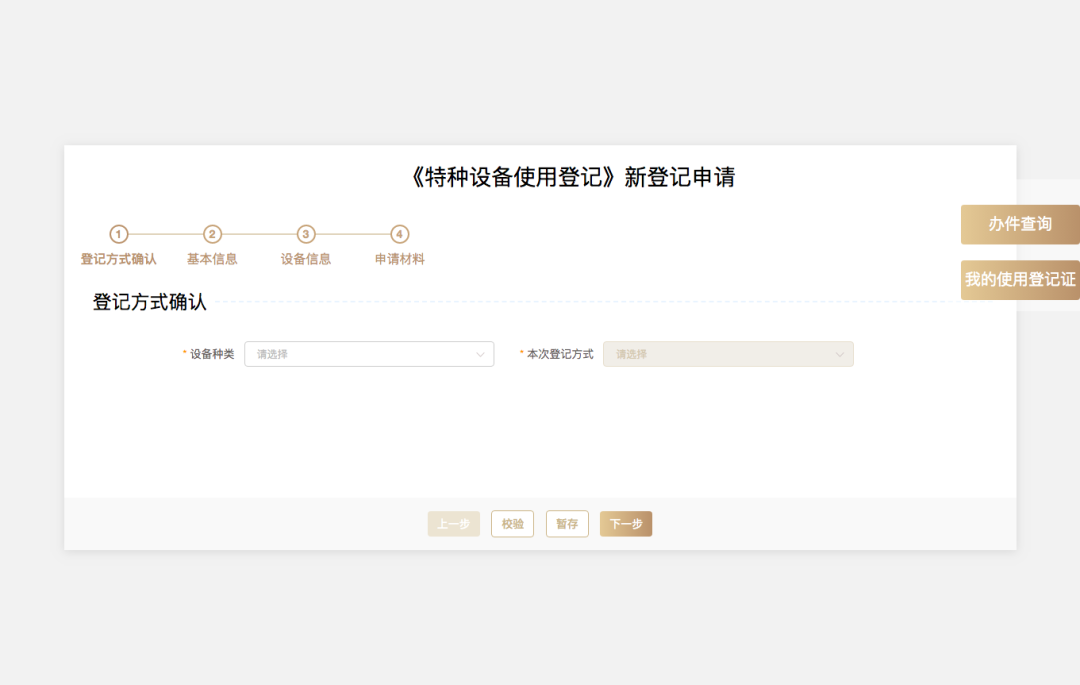Open 我的使用登记证 from the side panel
The image size is (1080, 685).
coord(1020,280)
